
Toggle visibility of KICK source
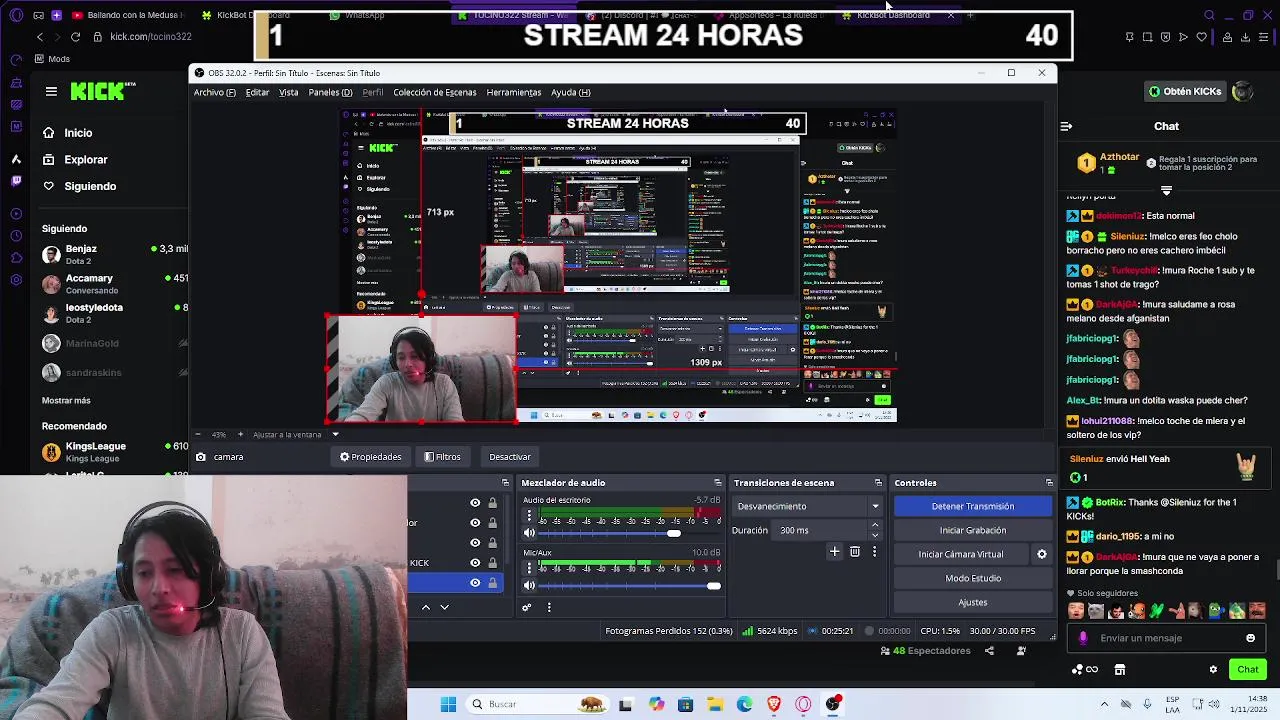click(475, 563)
